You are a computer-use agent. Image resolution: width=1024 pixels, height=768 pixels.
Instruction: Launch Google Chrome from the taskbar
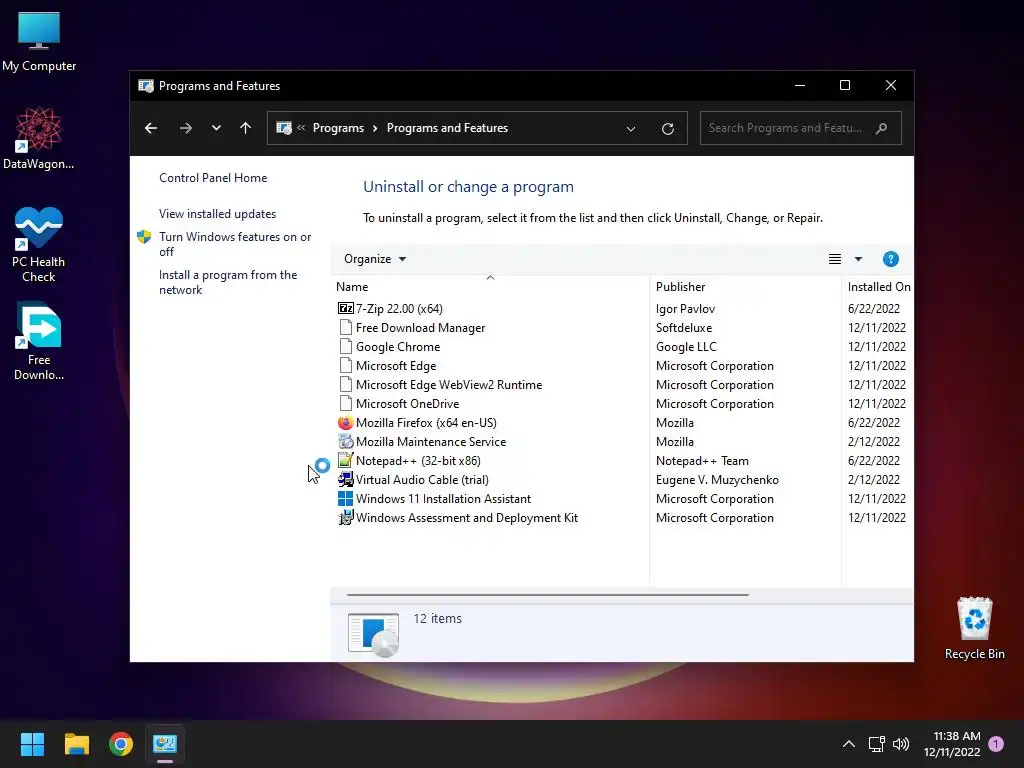pos(121,744)
